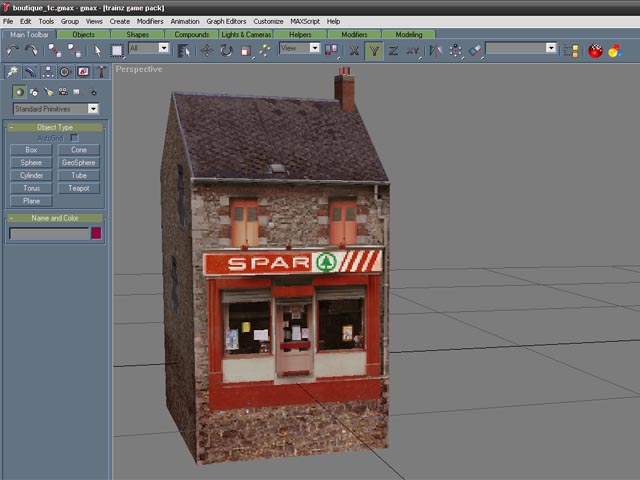
Task: Click the Undo arrow in main toolbar
Action: 12,49
